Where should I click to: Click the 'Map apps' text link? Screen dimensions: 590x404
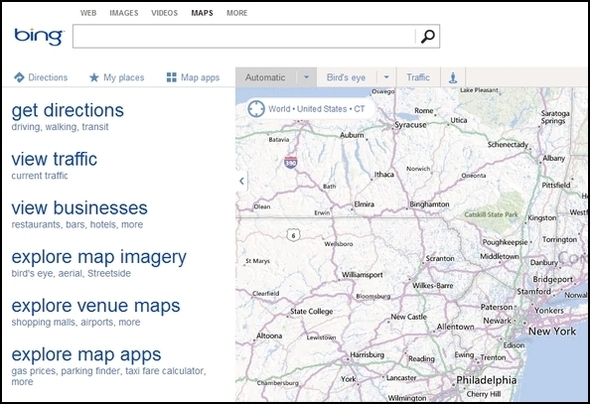tap(200, 77)
